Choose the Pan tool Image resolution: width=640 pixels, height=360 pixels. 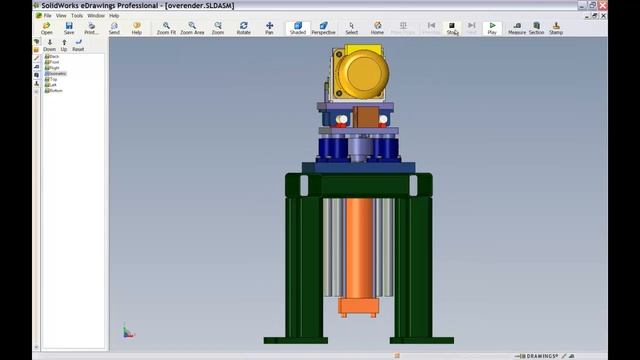pyautogui.click(x=269, y=28)
